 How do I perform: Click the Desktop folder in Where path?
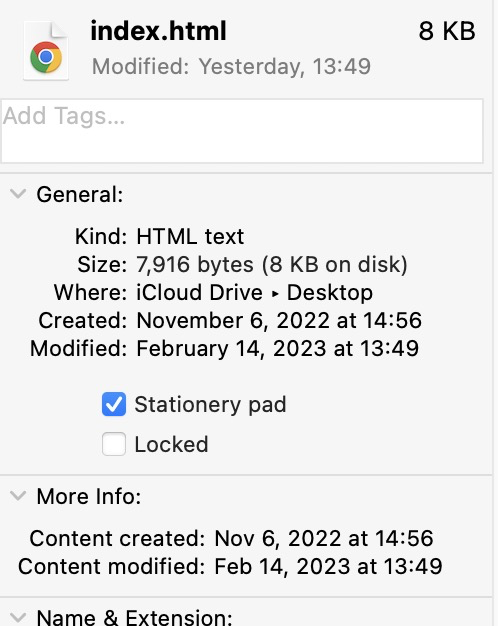(x=330, y=293)
